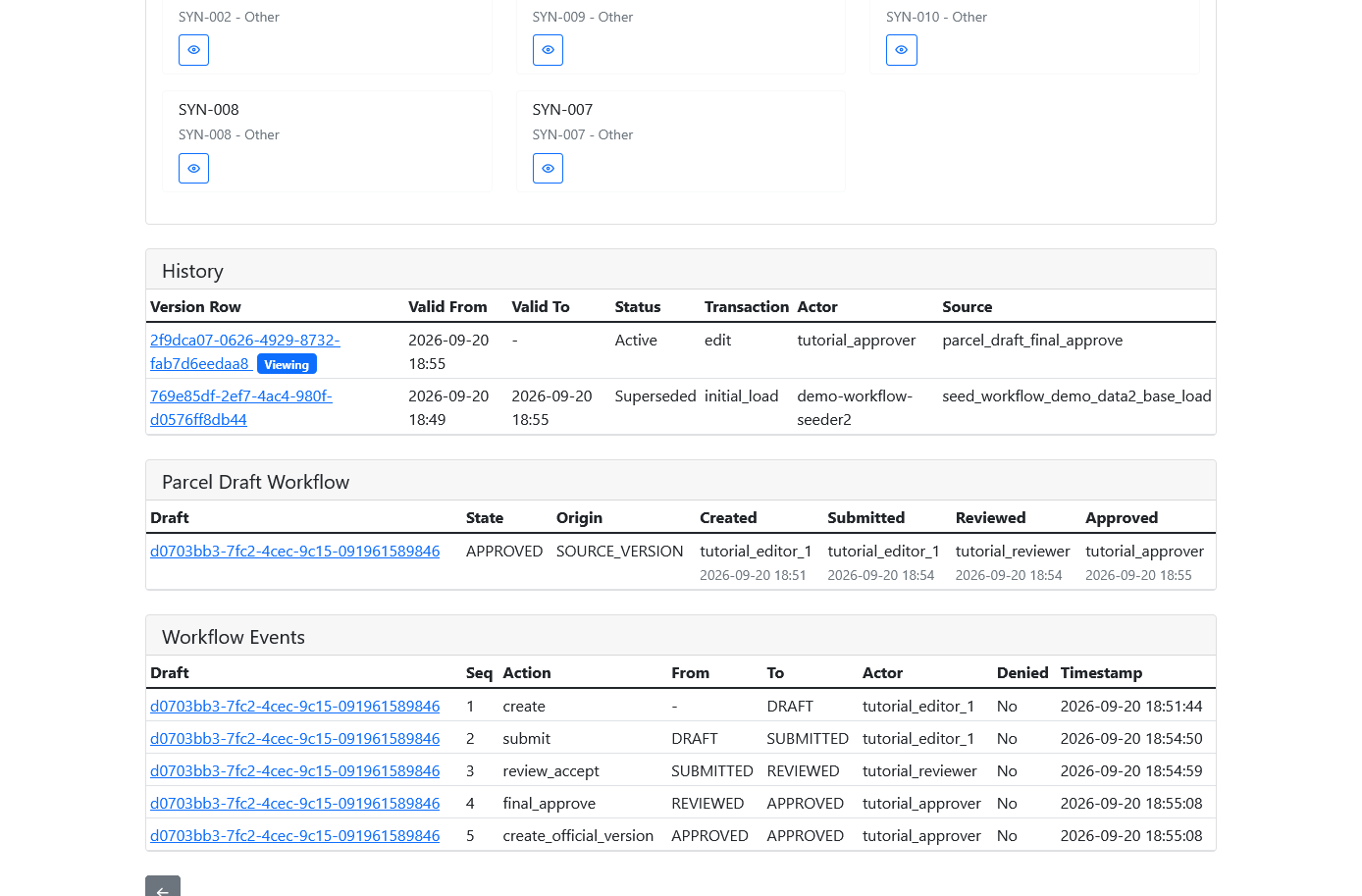Click the Action column header
The width and height of the screenshot is (1362, 896).
click(x=527, y=673)
